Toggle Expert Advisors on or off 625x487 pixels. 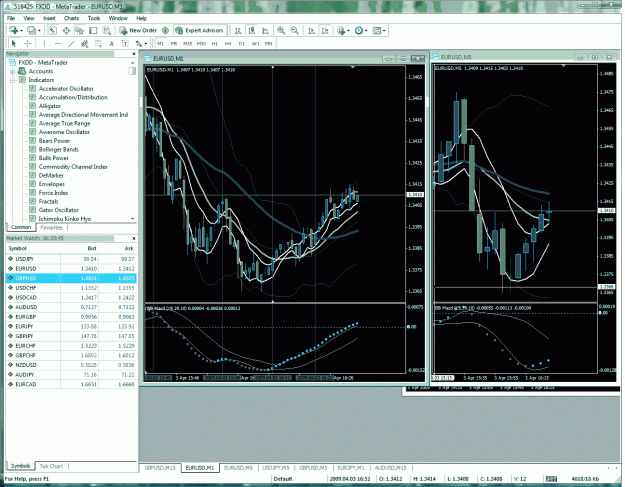pos(200,30)
